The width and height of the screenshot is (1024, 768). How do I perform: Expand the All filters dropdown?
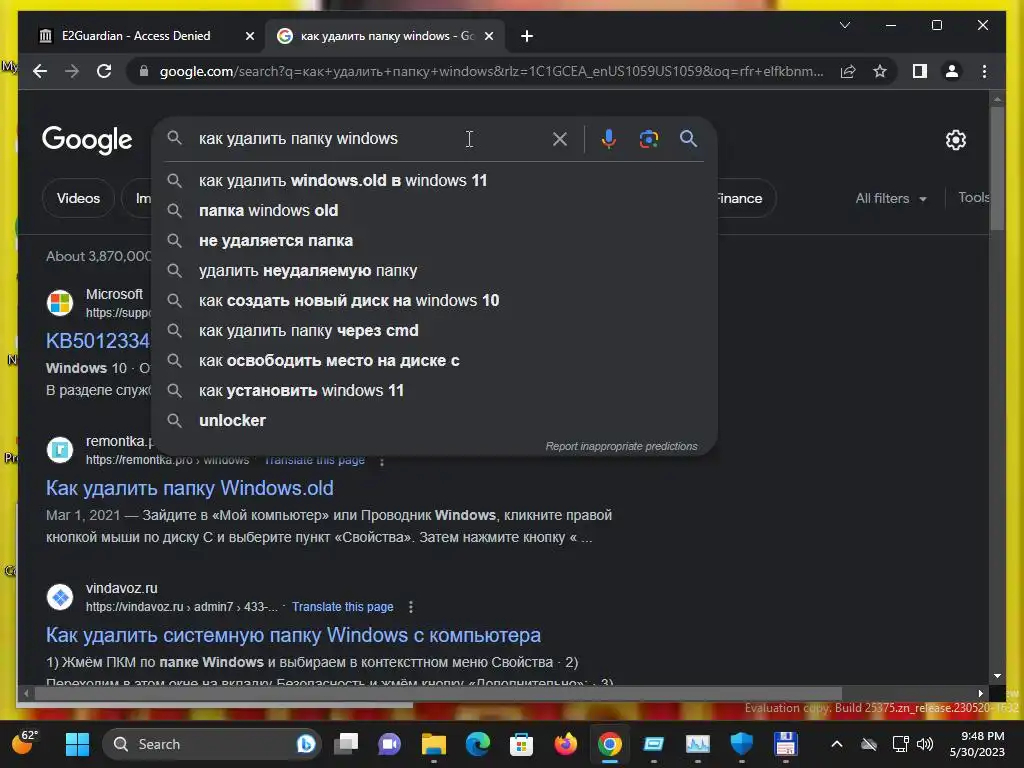pos(891,199)
